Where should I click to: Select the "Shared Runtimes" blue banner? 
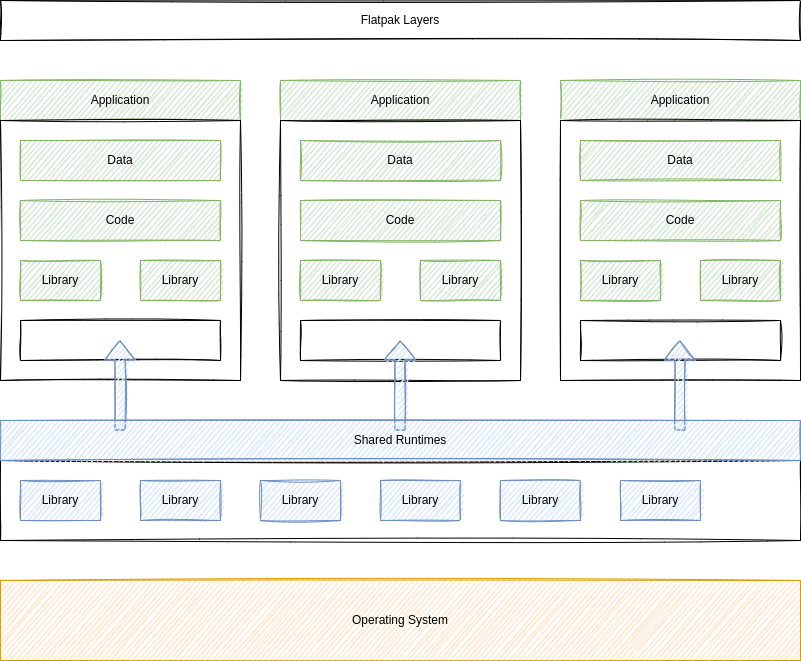tap(400, 440)
